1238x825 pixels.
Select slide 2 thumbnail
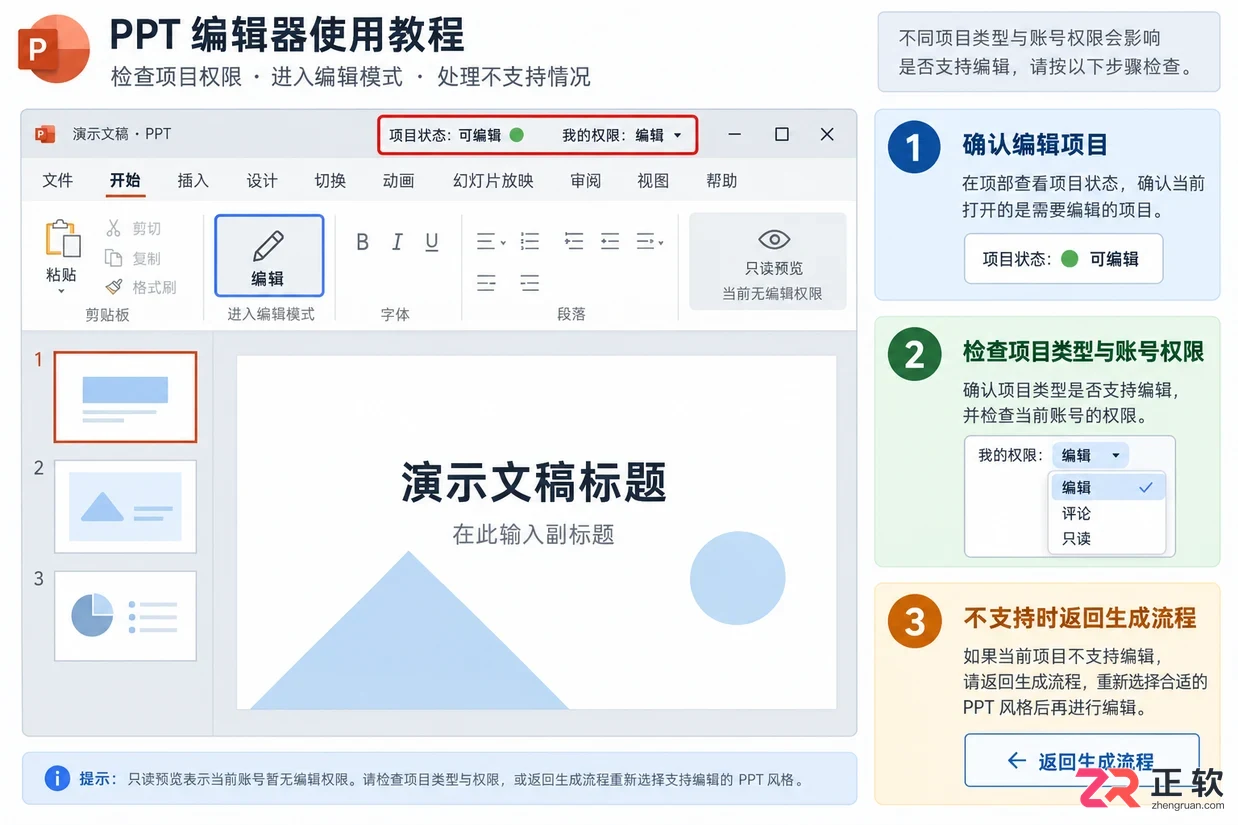(x=125, y=507)
